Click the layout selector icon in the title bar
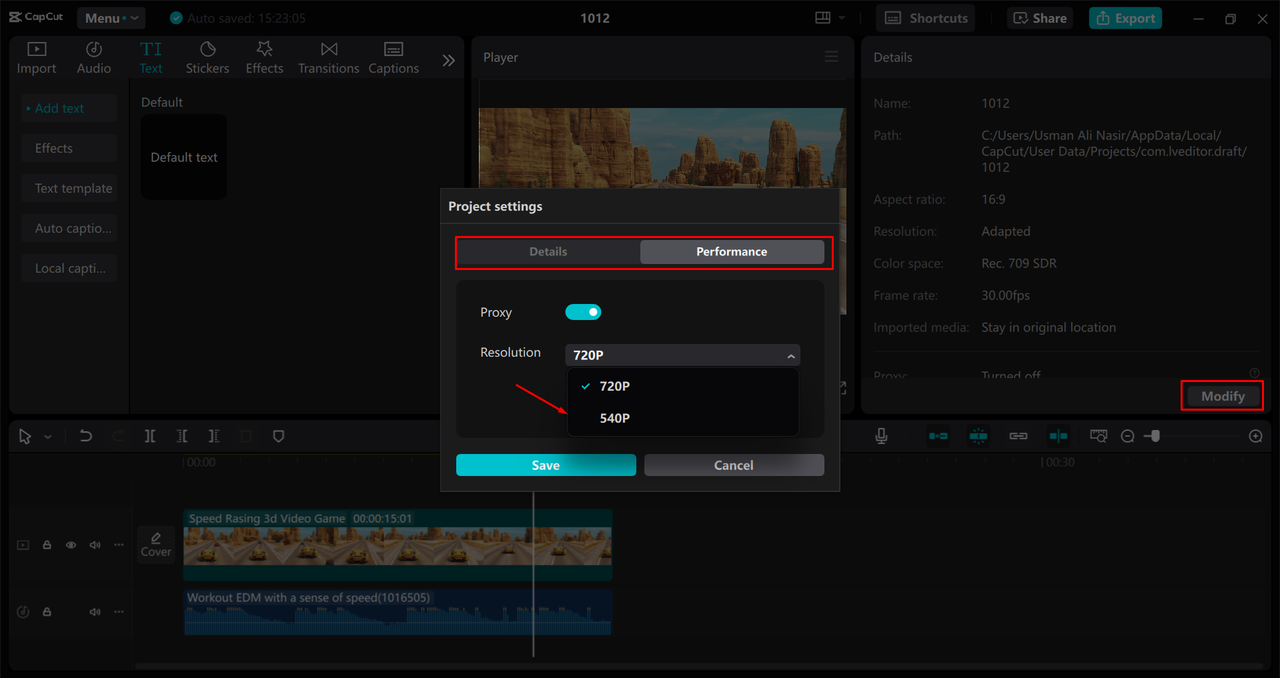This screenshot has height=678, width=1280. 824,18
